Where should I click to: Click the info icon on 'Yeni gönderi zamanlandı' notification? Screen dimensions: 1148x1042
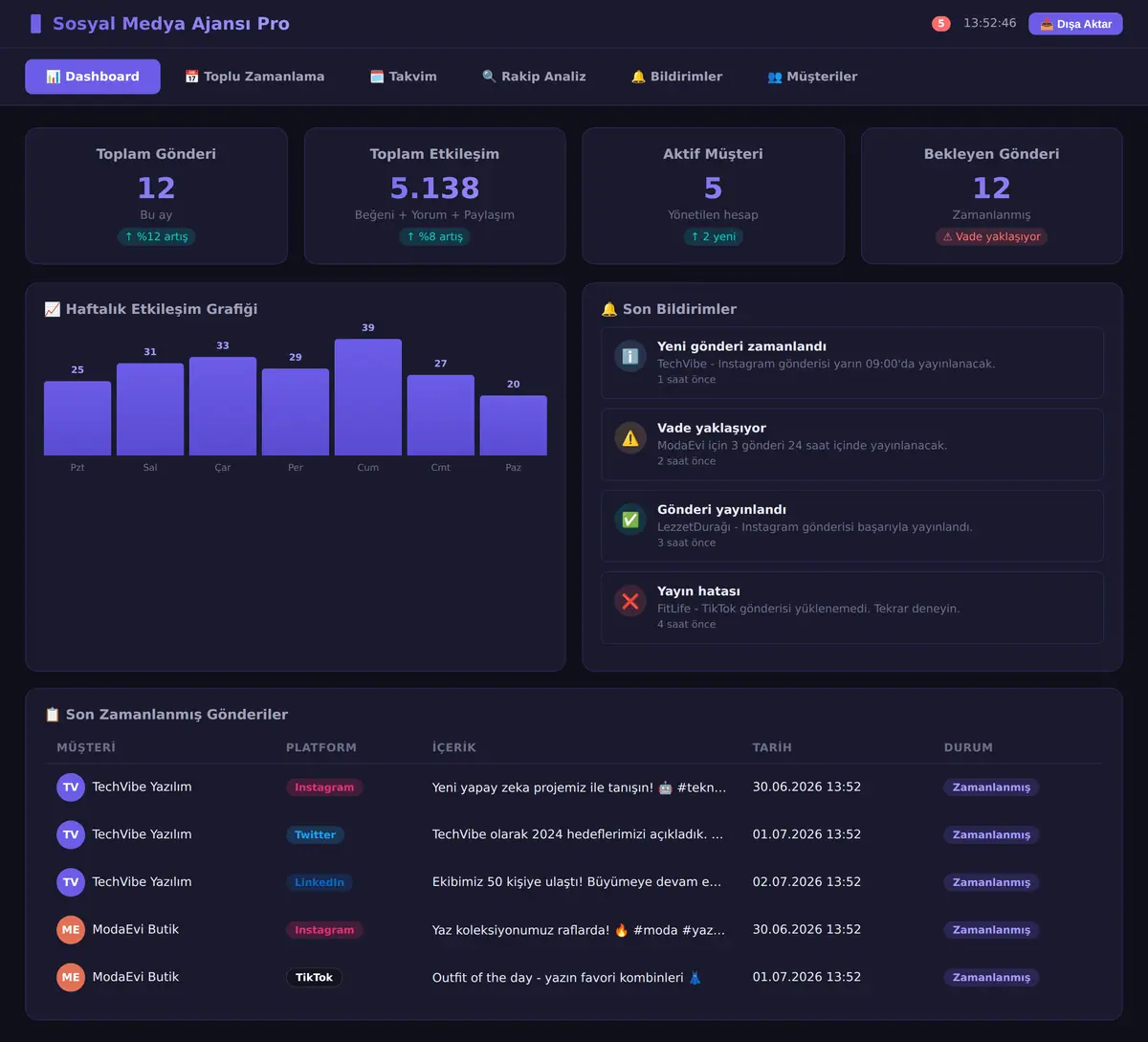[630, 356]
